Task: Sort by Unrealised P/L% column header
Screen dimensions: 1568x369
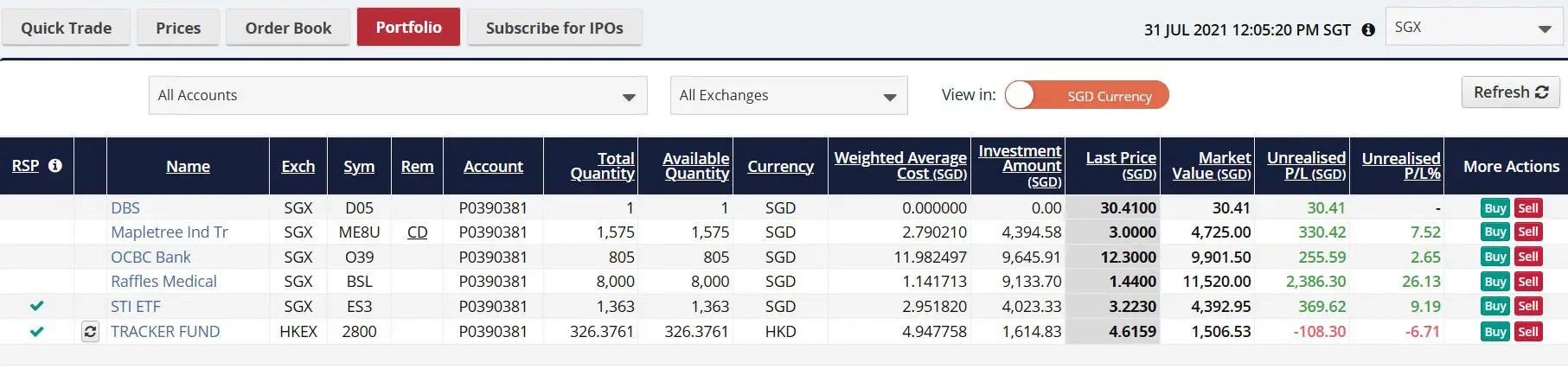Action: (x=1400, y=165)
